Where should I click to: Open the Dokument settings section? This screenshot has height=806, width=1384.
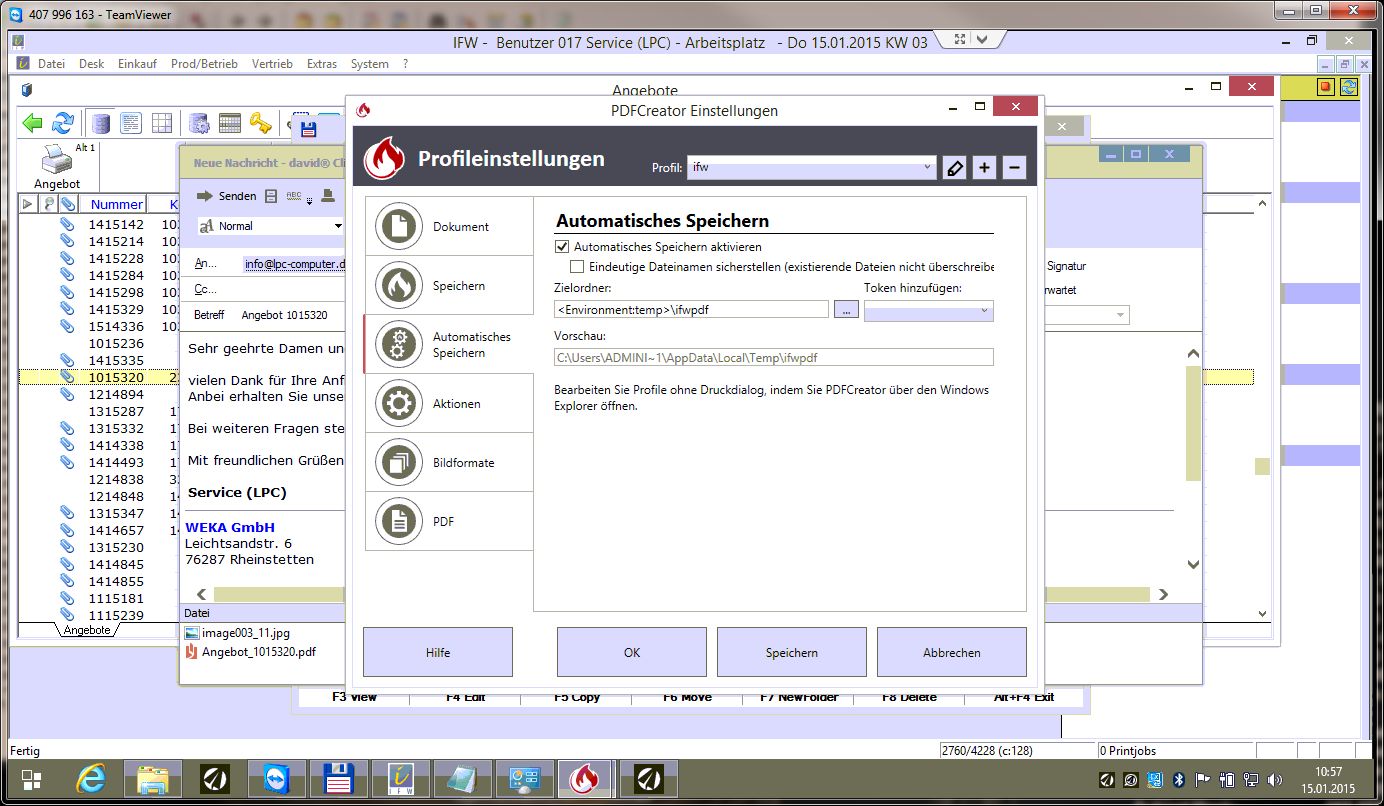[449, 227]
